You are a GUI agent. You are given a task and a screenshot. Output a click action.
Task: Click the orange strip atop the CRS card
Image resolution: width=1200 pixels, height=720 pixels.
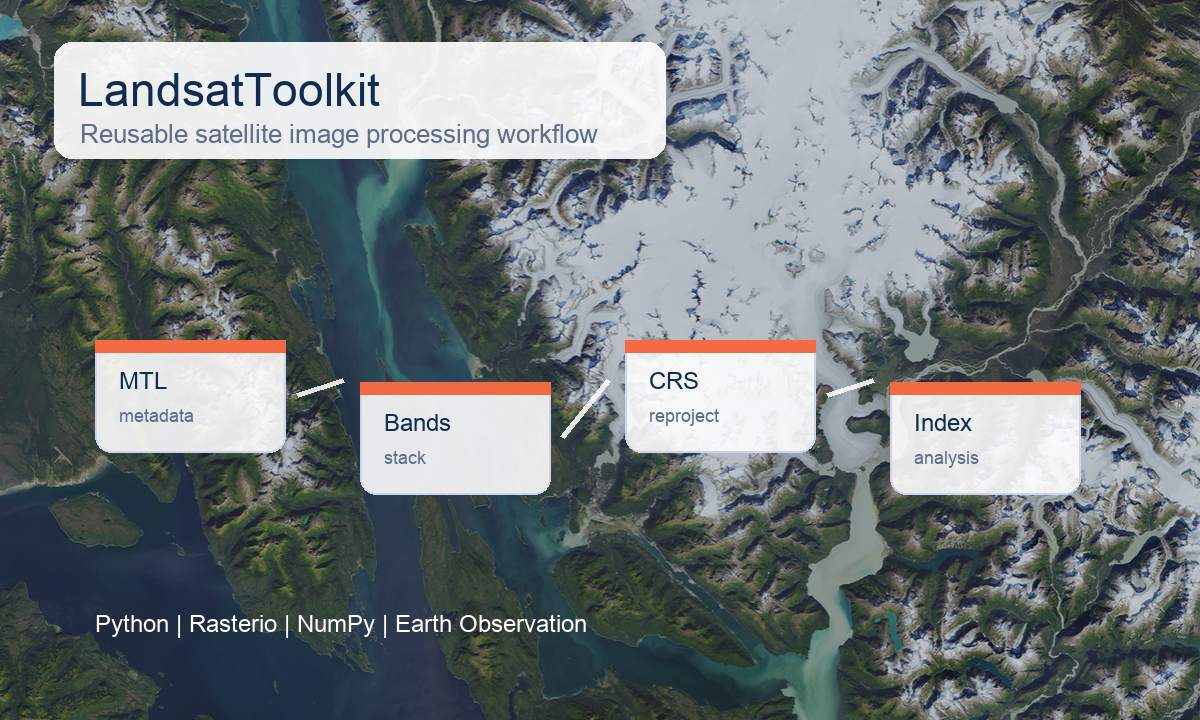(x=720, y=348)
